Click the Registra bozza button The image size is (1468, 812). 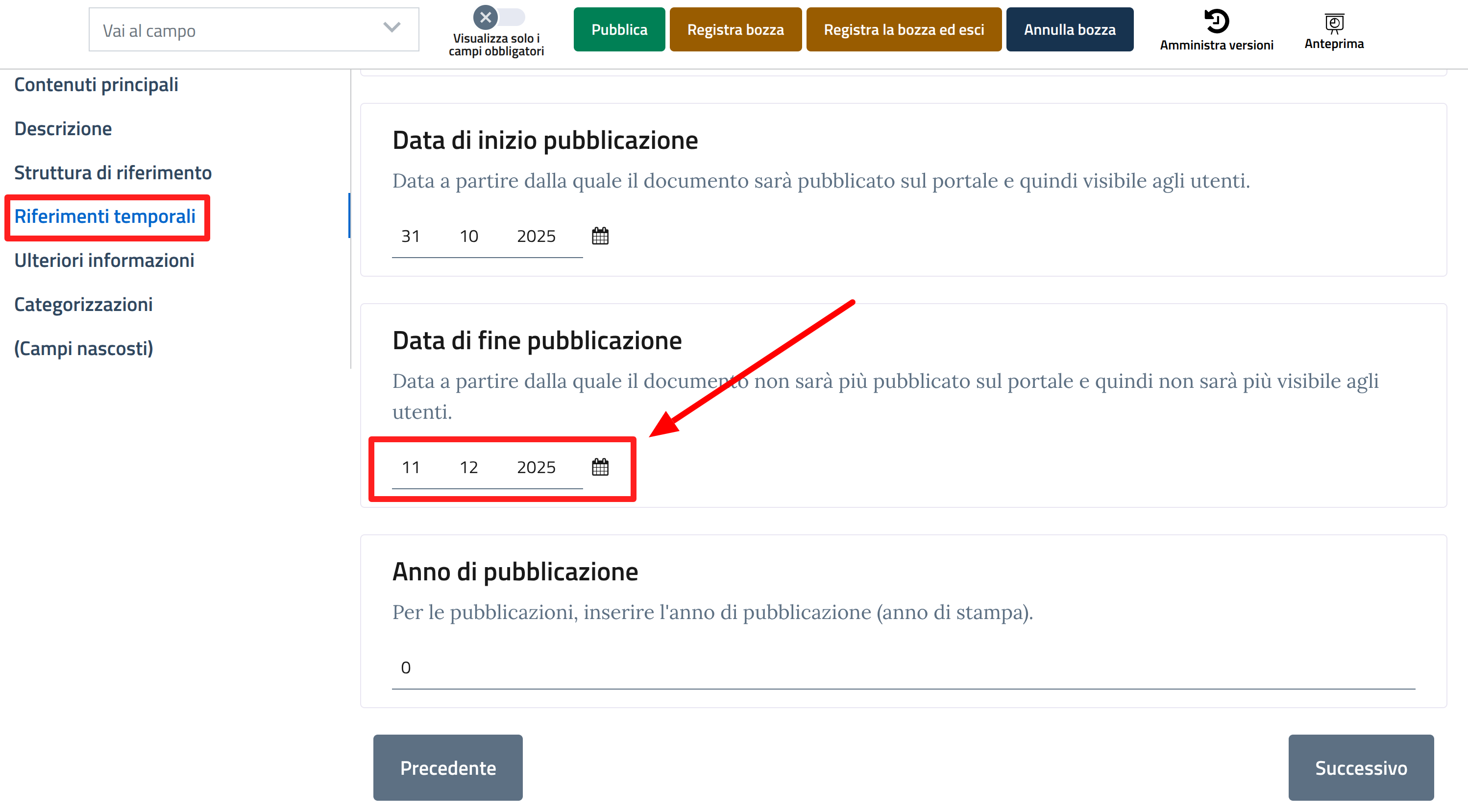(x=735, y=29)
